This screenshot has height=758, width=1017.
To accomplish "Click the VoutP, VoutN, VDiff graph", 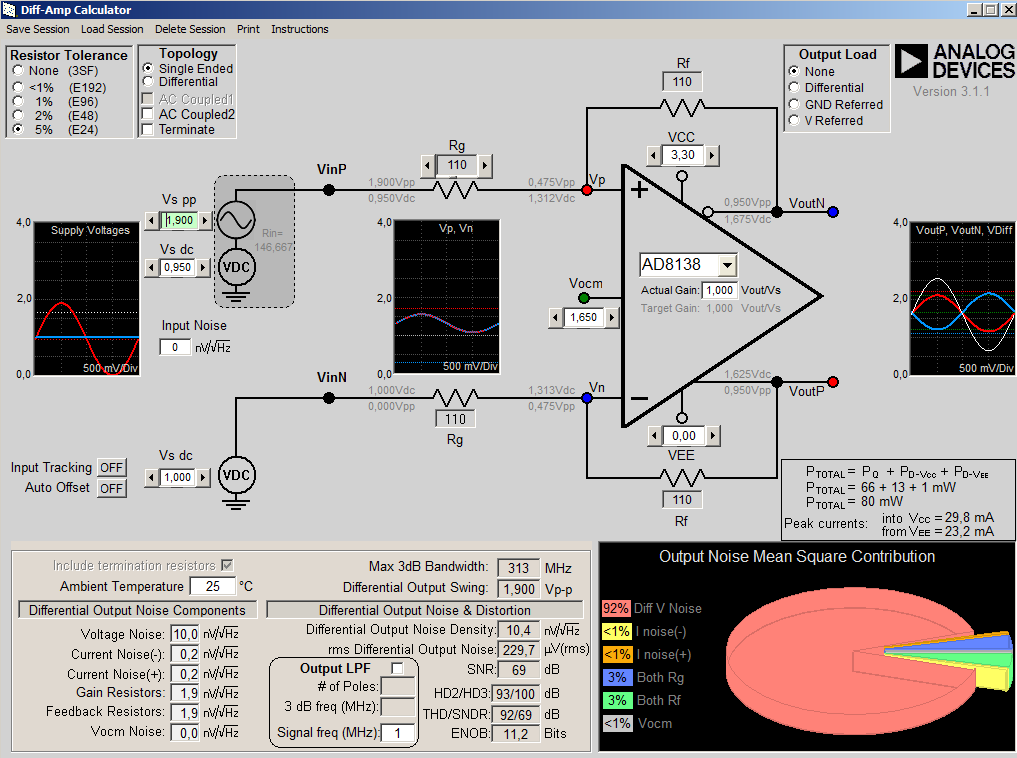I will (x=963, y=299).
